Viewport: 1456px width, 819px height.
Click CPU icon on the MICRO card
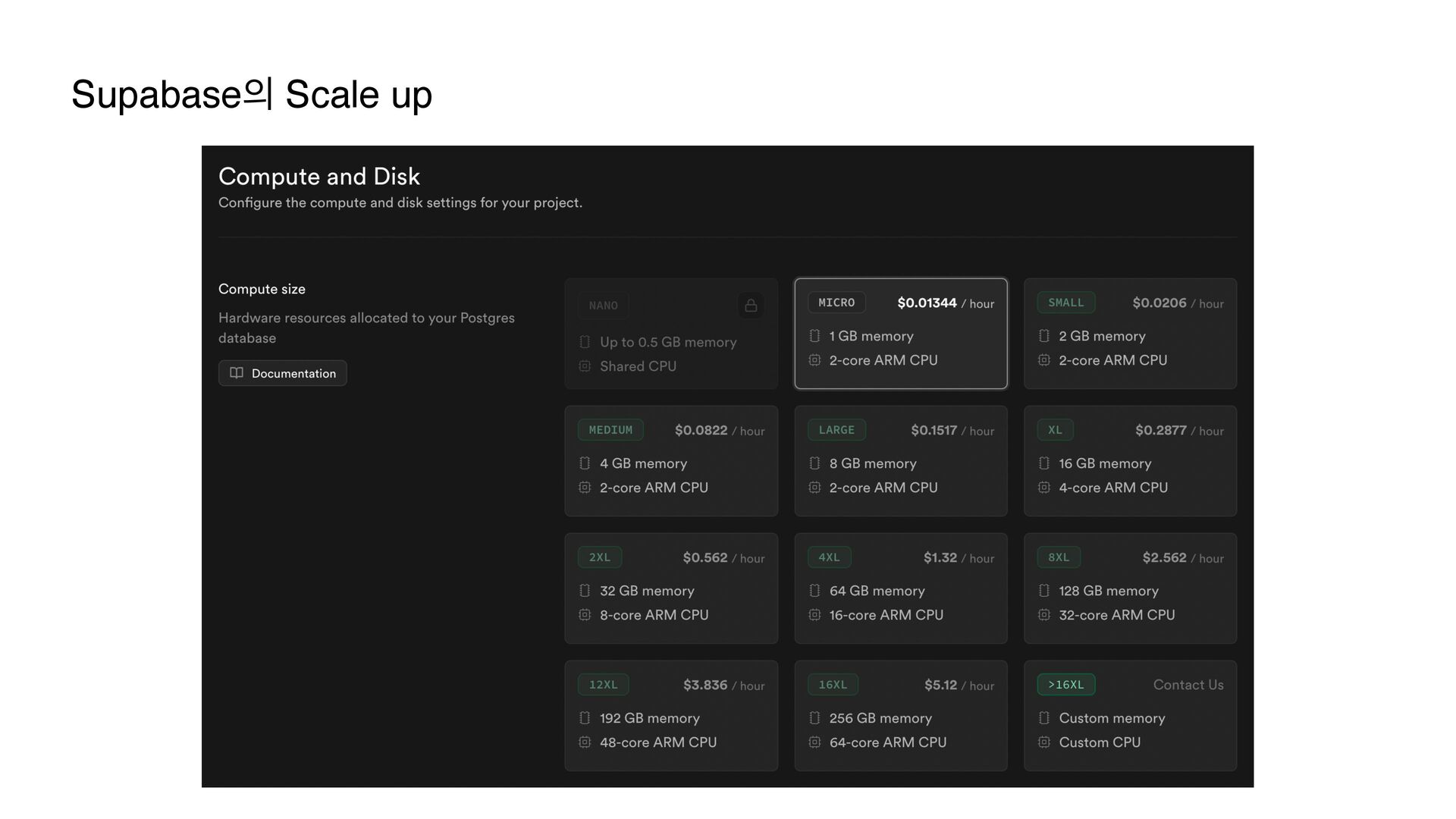814,360
